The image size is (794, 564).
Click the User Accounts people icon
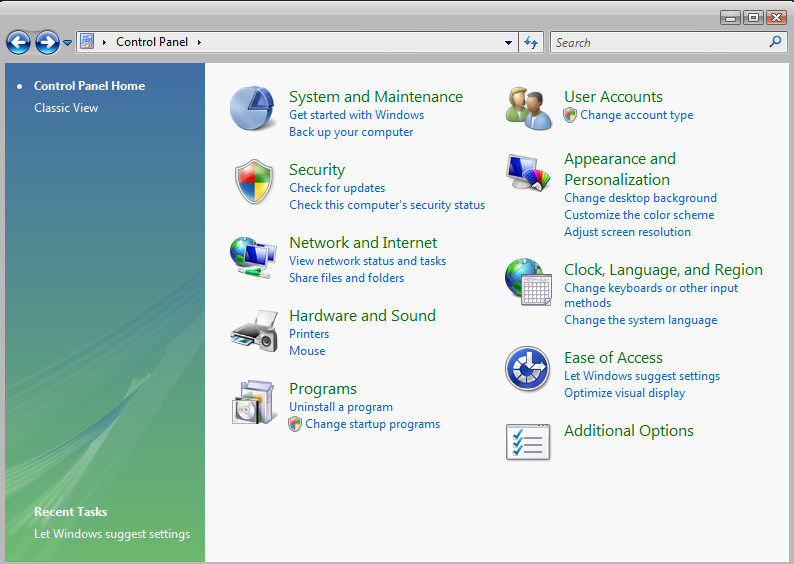(529, 108)
